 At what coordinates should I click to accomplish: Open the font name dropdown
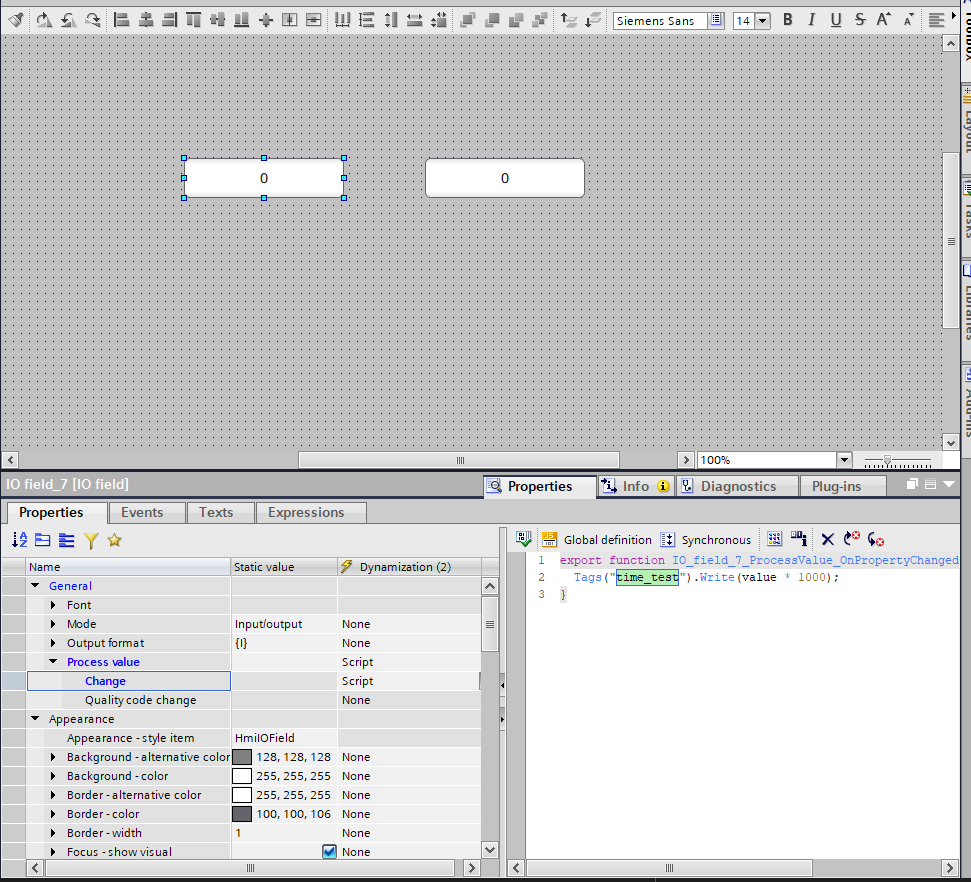click(x=717, y=20)
